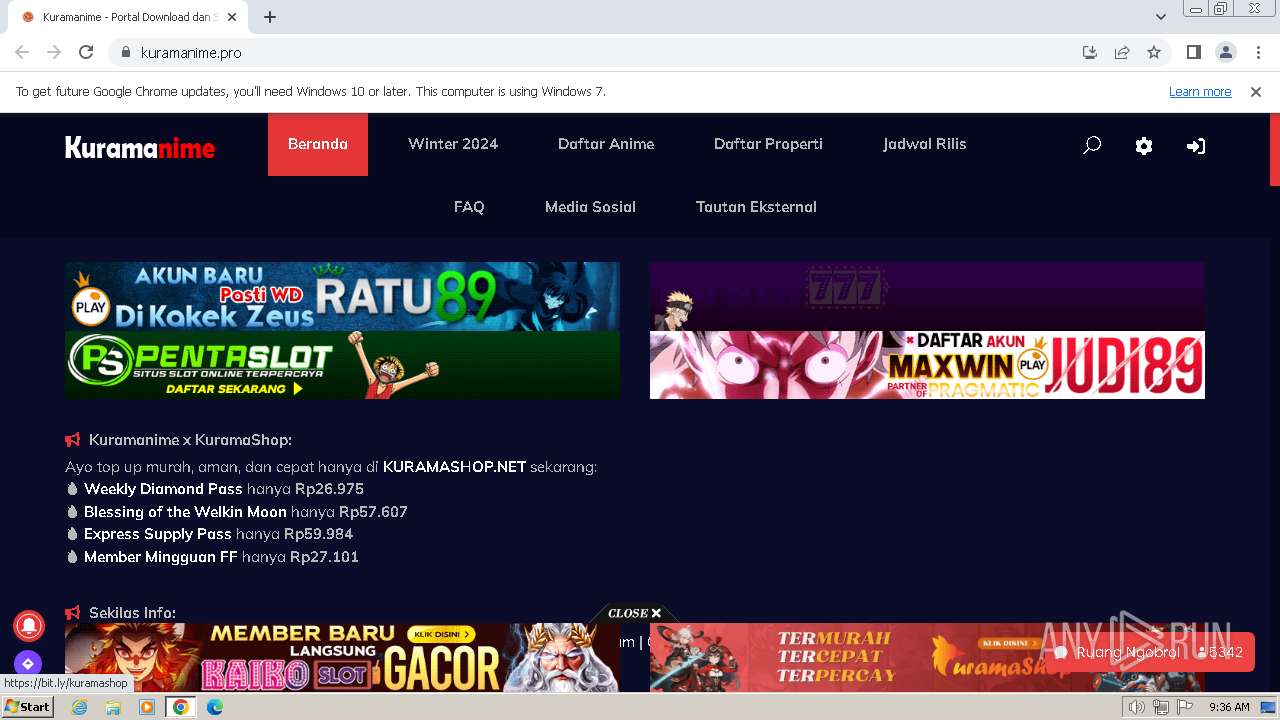Dismiss the Chrome update notice bar
Viewport: 1280px width, 720px height.
(1256, 91)
